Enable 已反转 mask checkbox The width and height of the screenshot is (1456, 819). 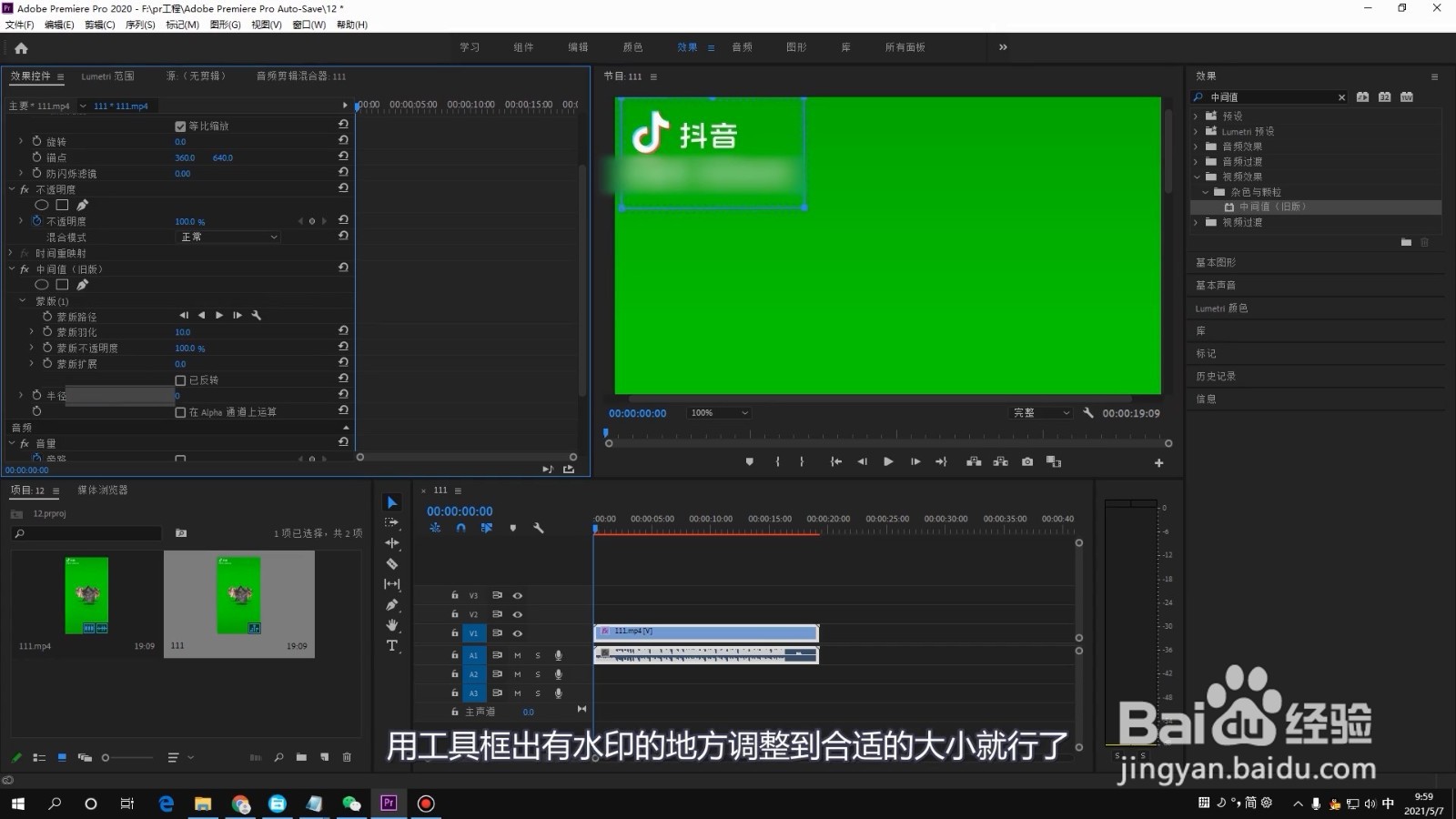click(x=180, y=380)
